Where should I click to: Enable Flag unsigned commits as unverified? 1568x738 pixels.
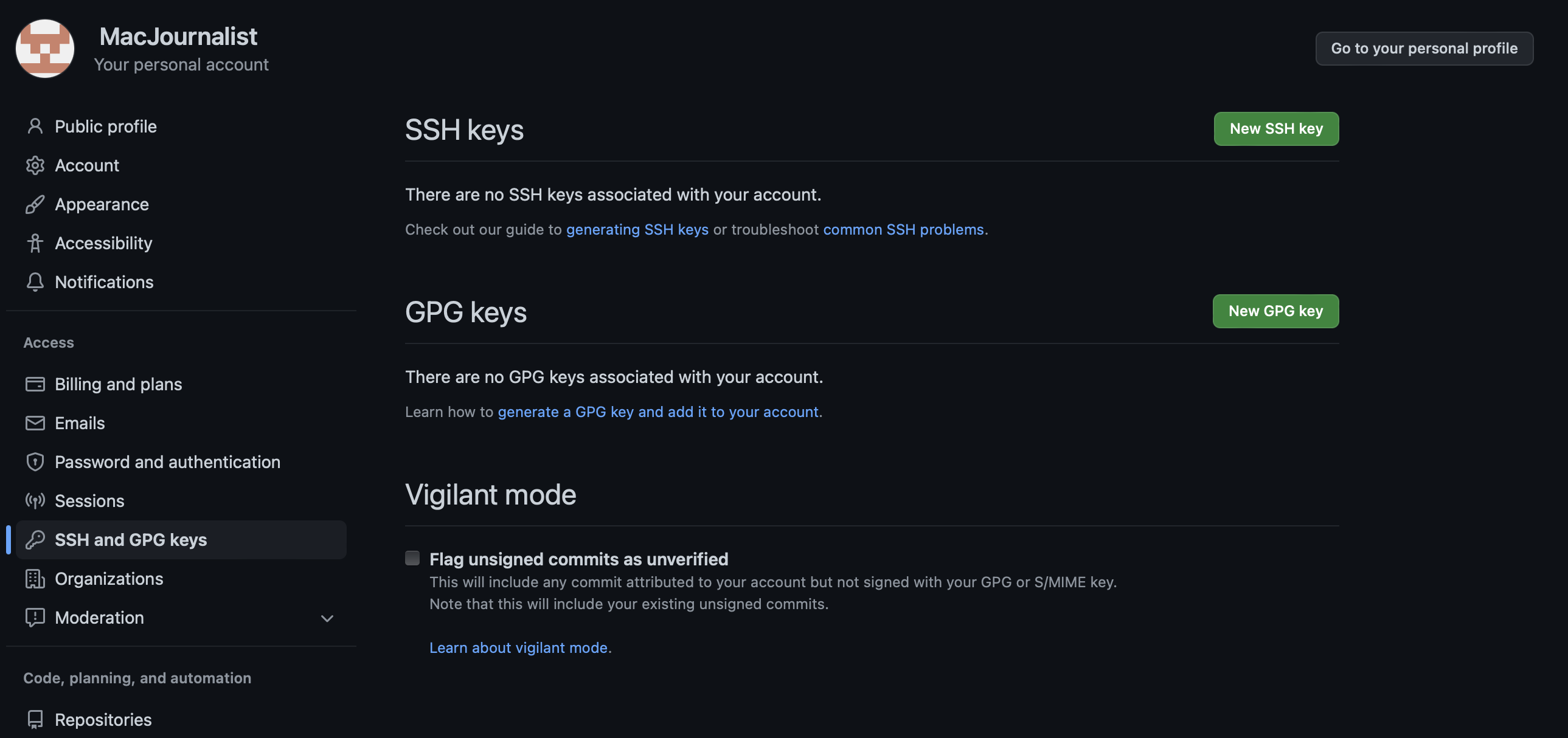[x=412, y=558]
